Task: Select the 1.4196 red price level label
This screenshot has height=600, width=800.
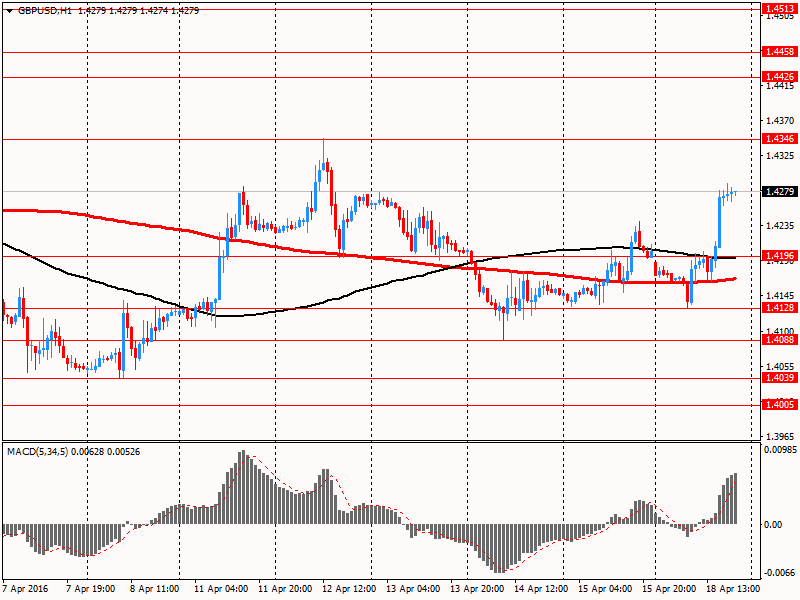Action: coord(780,256)
